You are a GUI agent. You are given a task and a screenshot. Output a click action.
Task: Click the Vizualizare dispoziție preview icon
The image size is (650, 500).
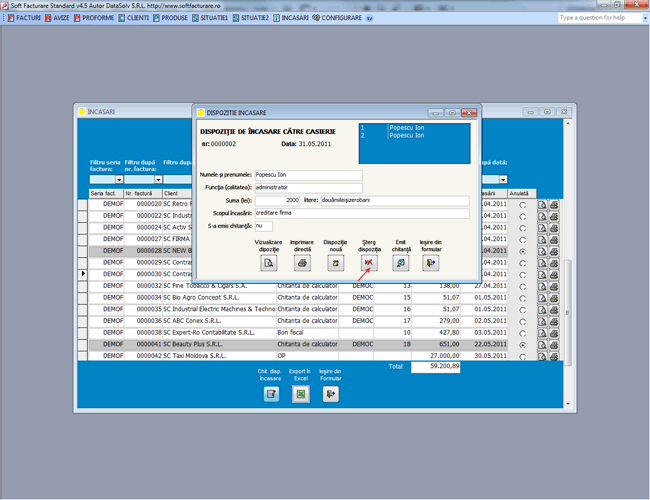point(269,263)
